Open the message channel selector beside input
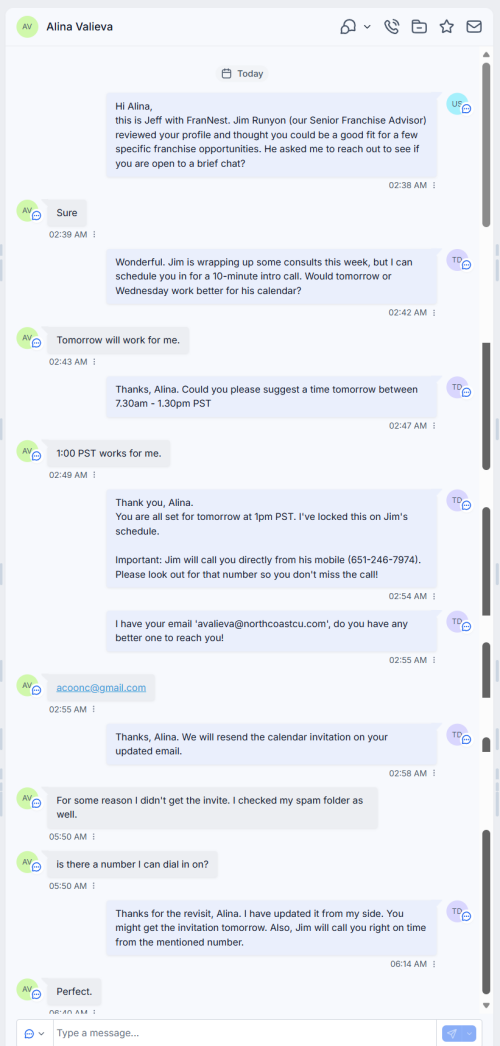500x1046 pixels. [x=35, y=1033]
